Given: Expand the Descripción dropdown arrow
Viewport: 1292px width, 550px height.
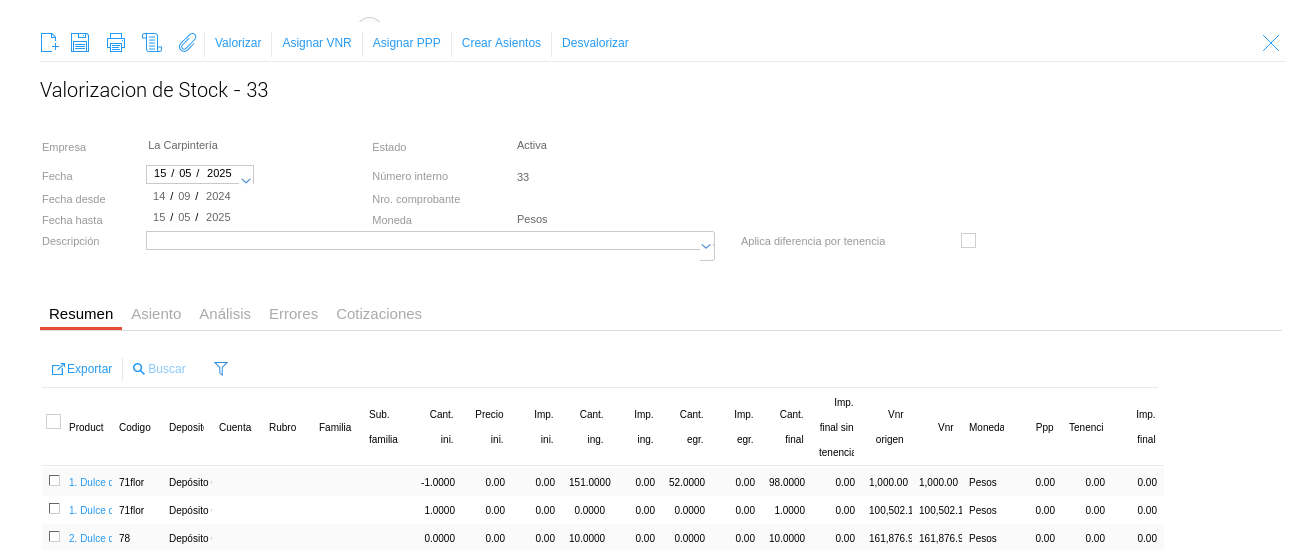Looking at the screenshot, I should click(x=706, y=246).
